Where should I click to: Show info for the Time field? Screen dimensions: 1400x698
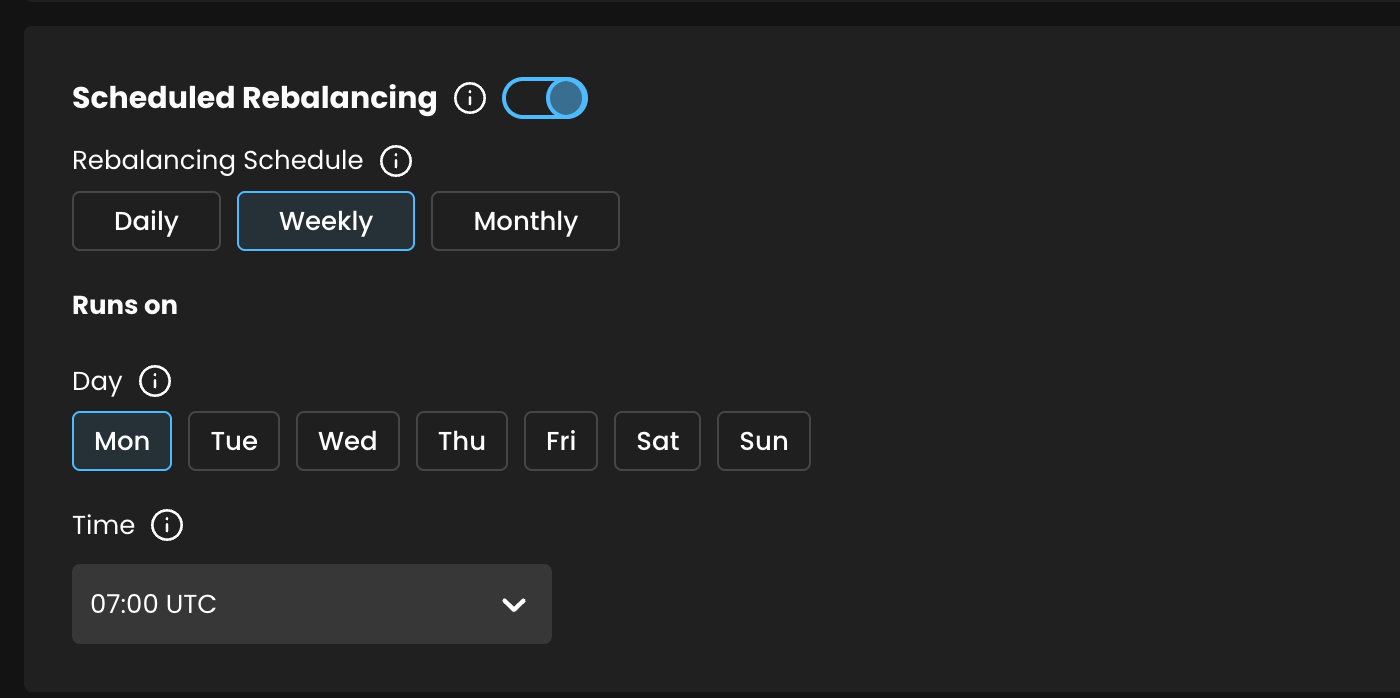167,525
